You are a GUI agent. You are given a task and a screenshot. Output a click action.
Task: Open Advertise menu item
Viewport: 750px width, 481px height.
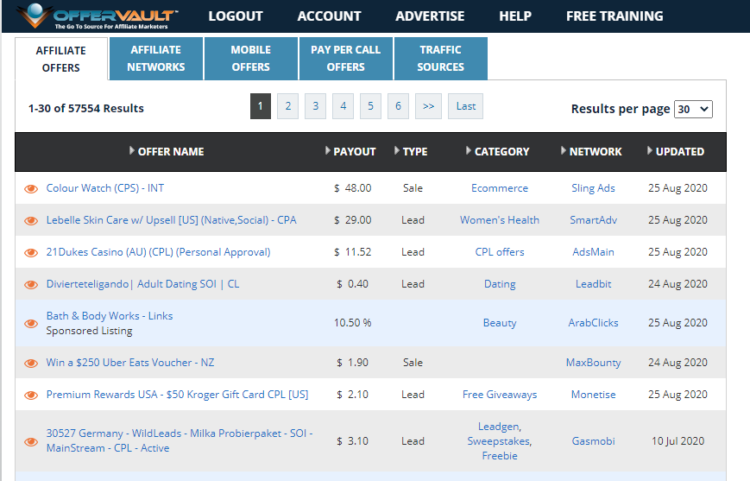click(x=430, y=16)
